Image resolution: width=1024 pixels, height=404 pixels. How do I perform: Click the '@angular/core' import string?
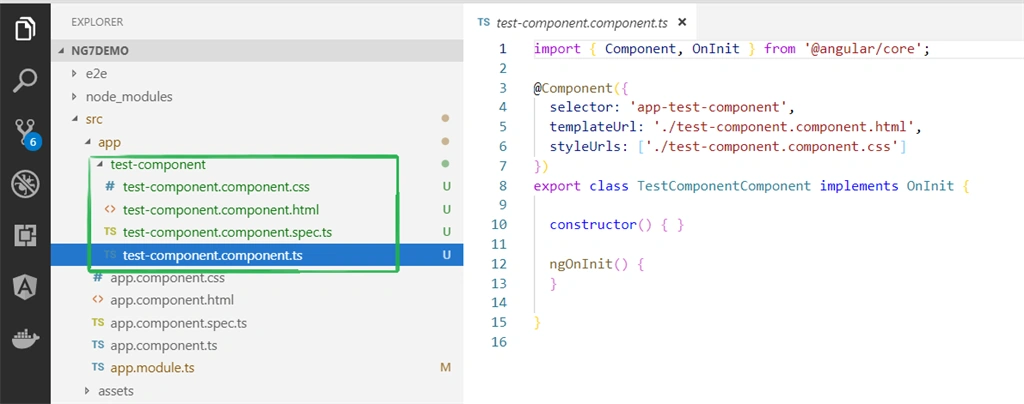coord(862,49)
